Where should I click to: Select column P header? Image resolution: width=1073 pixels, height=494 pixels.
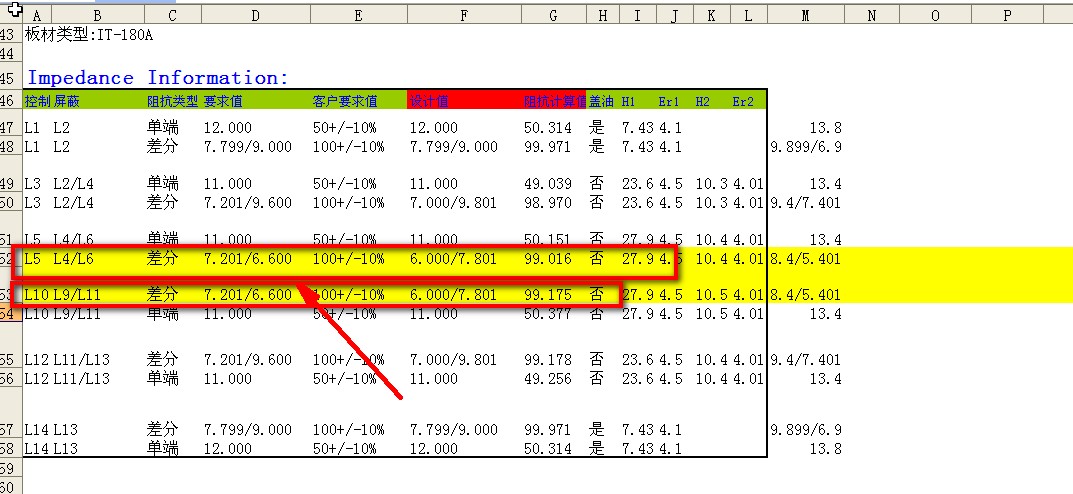pos(1007,16)
